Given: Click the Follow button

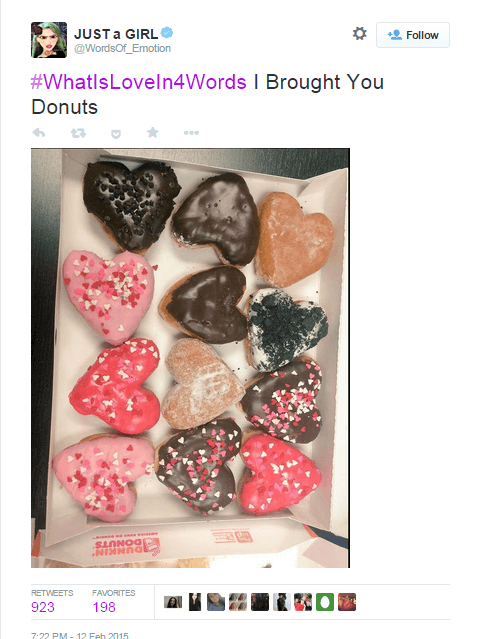Looking at the screenshot, I should click(413, 35).
